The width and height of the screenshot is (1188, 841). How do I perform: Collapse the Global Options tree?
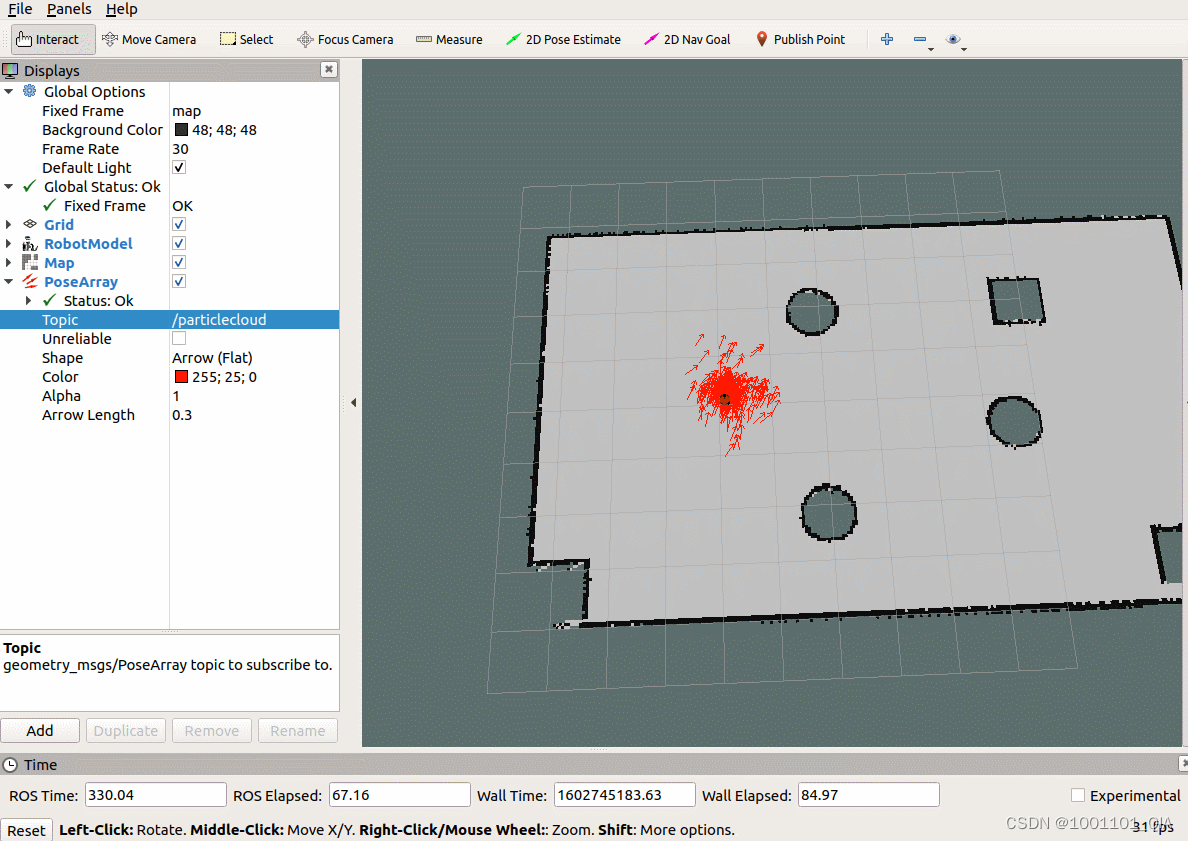(x=9, y=91)
